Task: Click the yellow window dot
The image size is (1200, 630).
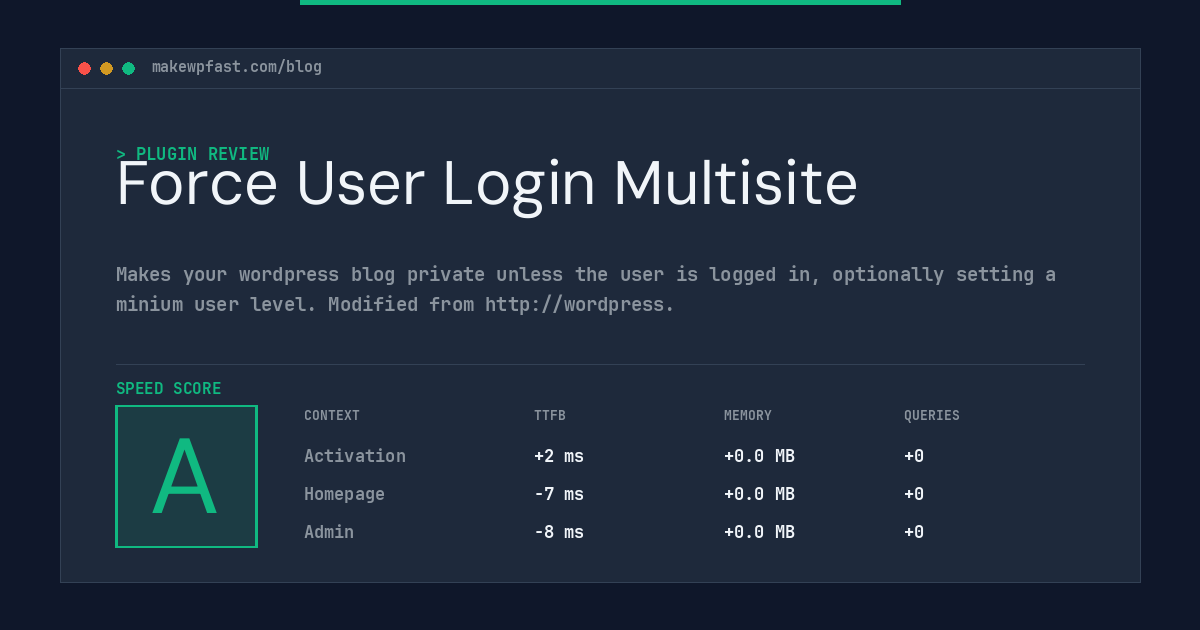Action: point(106,68)
